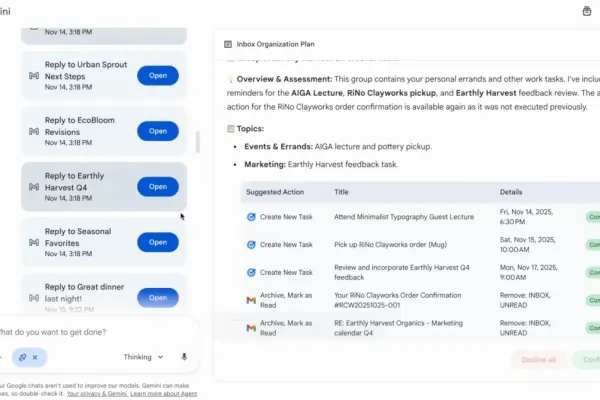Click Gmail icon beside Great dinner reply

[x=34, y=298]
